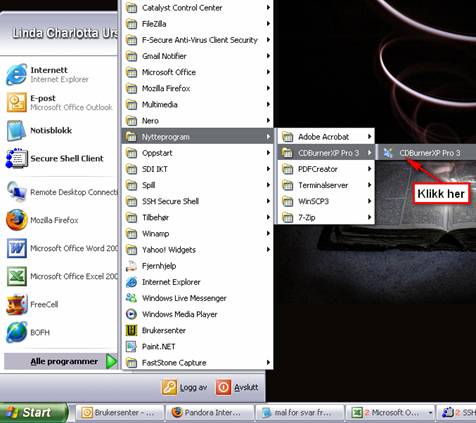The image size is (476, 423).
Task: Click the Avslutt shutdown button
Action: click(x=237, y=387)
